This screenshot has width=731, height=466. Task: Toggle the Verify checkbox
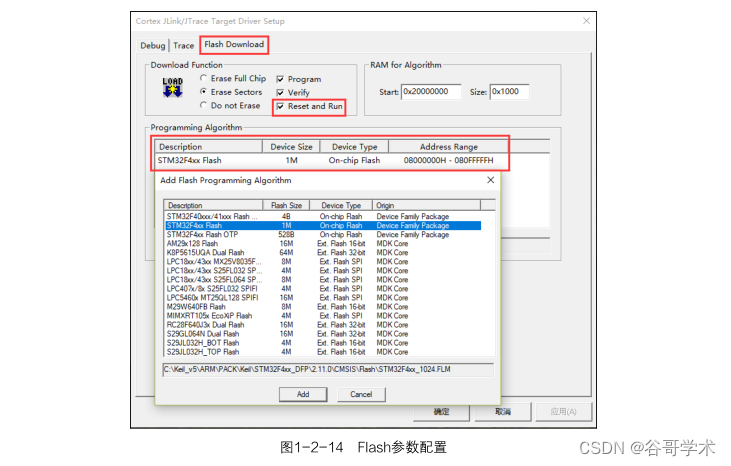(x=280, y=93)
